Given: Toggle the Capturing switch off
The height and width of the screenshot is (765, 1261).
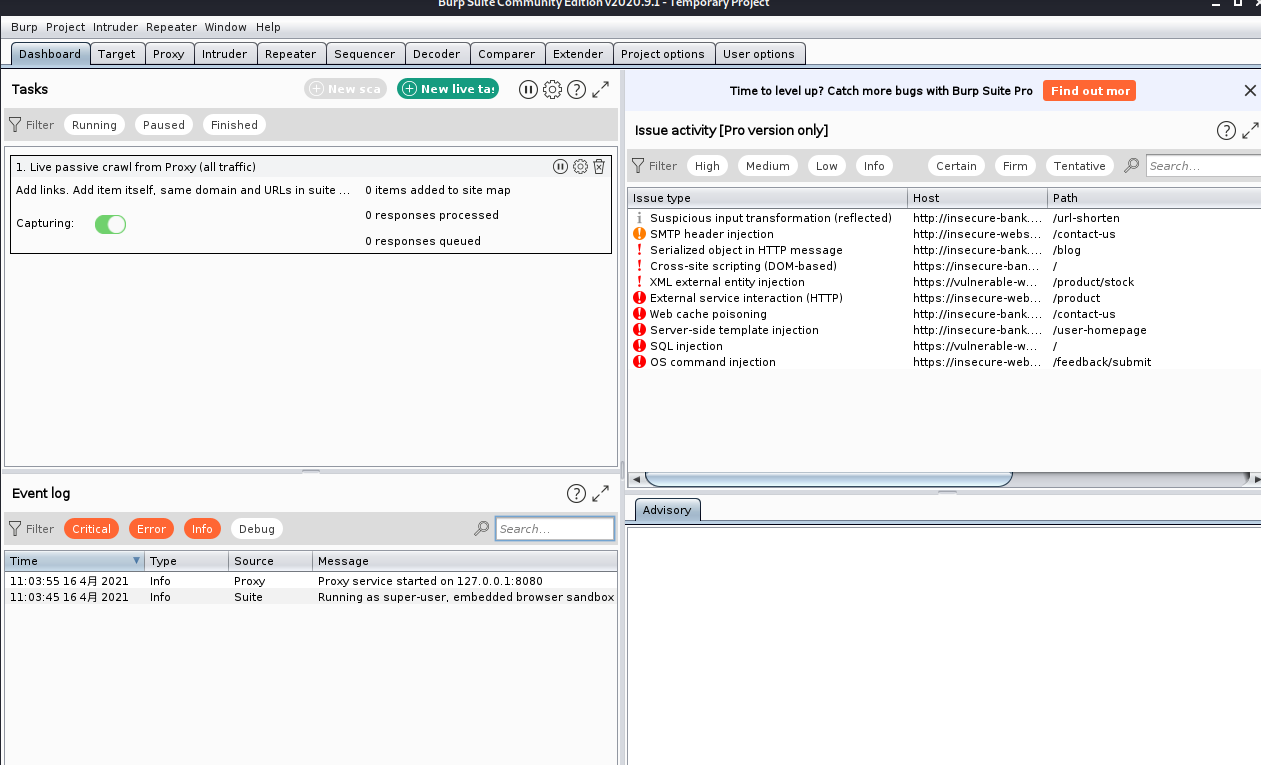Looking at the screenshot, I should [110, 224].
